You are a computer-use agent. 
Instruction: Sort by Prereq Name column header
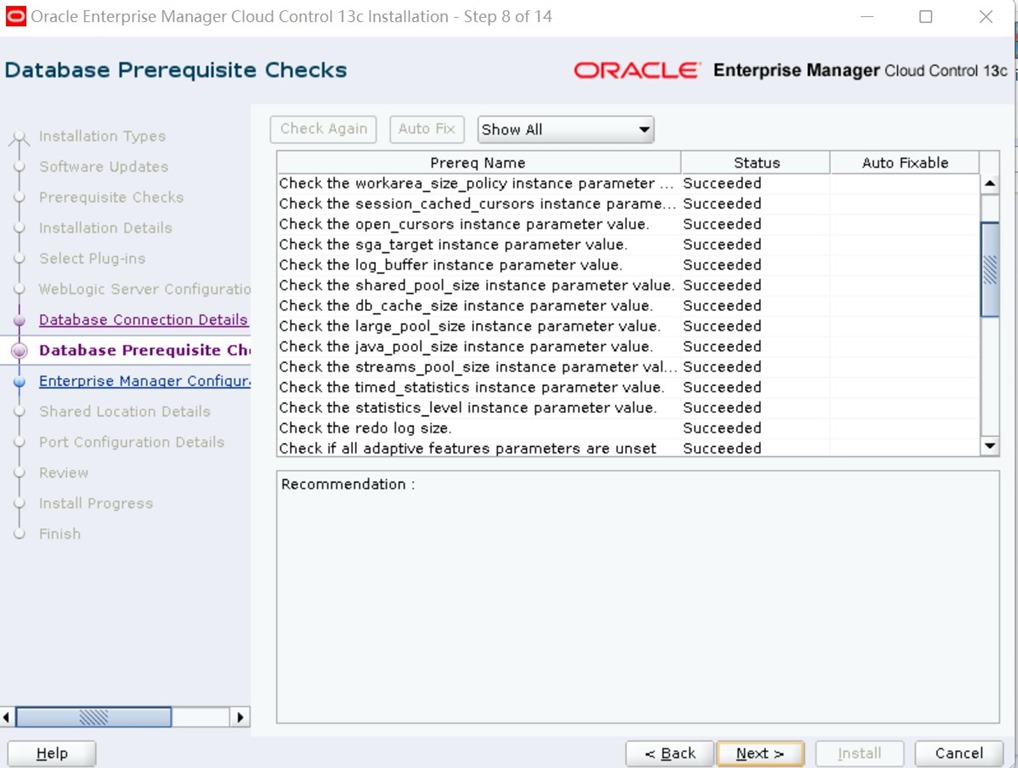pos(478,162)
